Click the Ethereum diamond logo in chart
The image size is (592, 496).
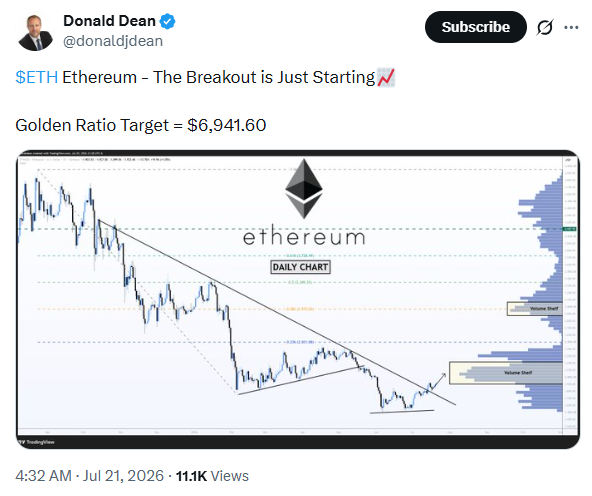(304, 188)
